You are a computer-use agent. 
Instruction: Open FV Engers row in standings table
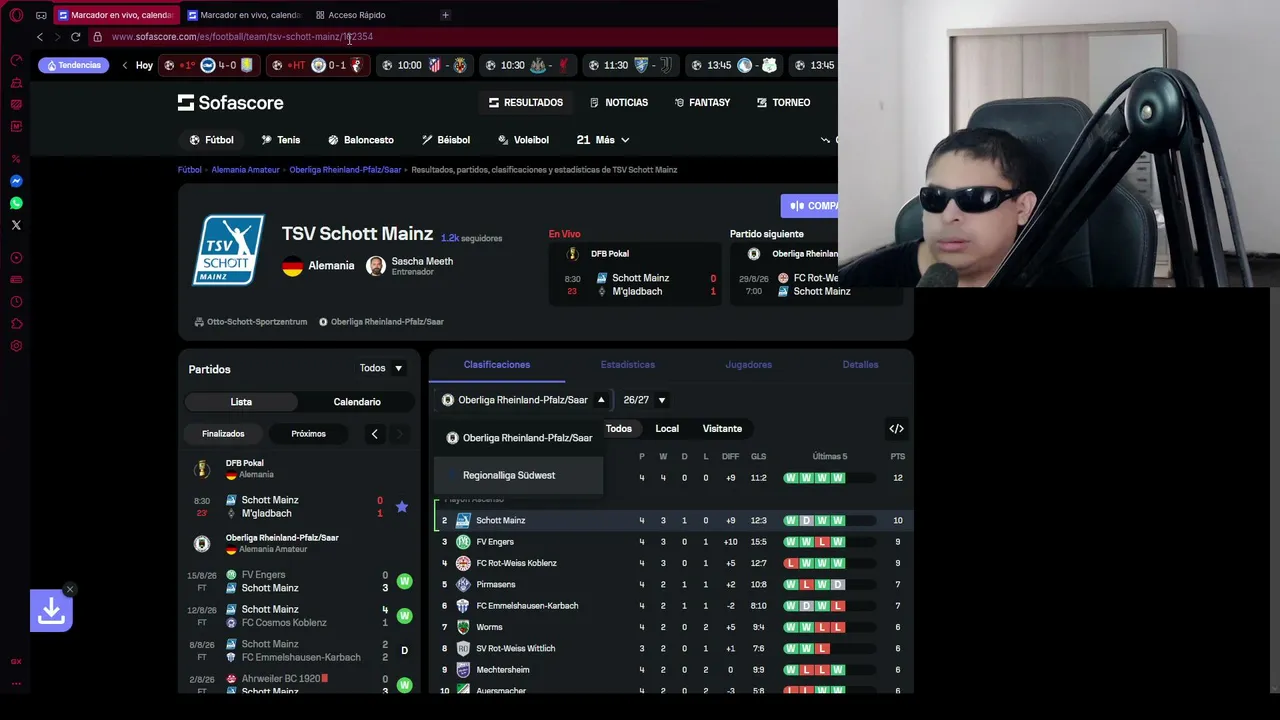[671, 542]
